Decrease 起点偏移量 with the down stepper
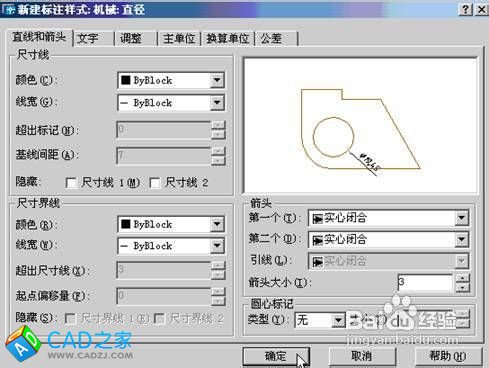Viewport: 489px width, 368px height. pyautogui.click(x=219, y=301)
